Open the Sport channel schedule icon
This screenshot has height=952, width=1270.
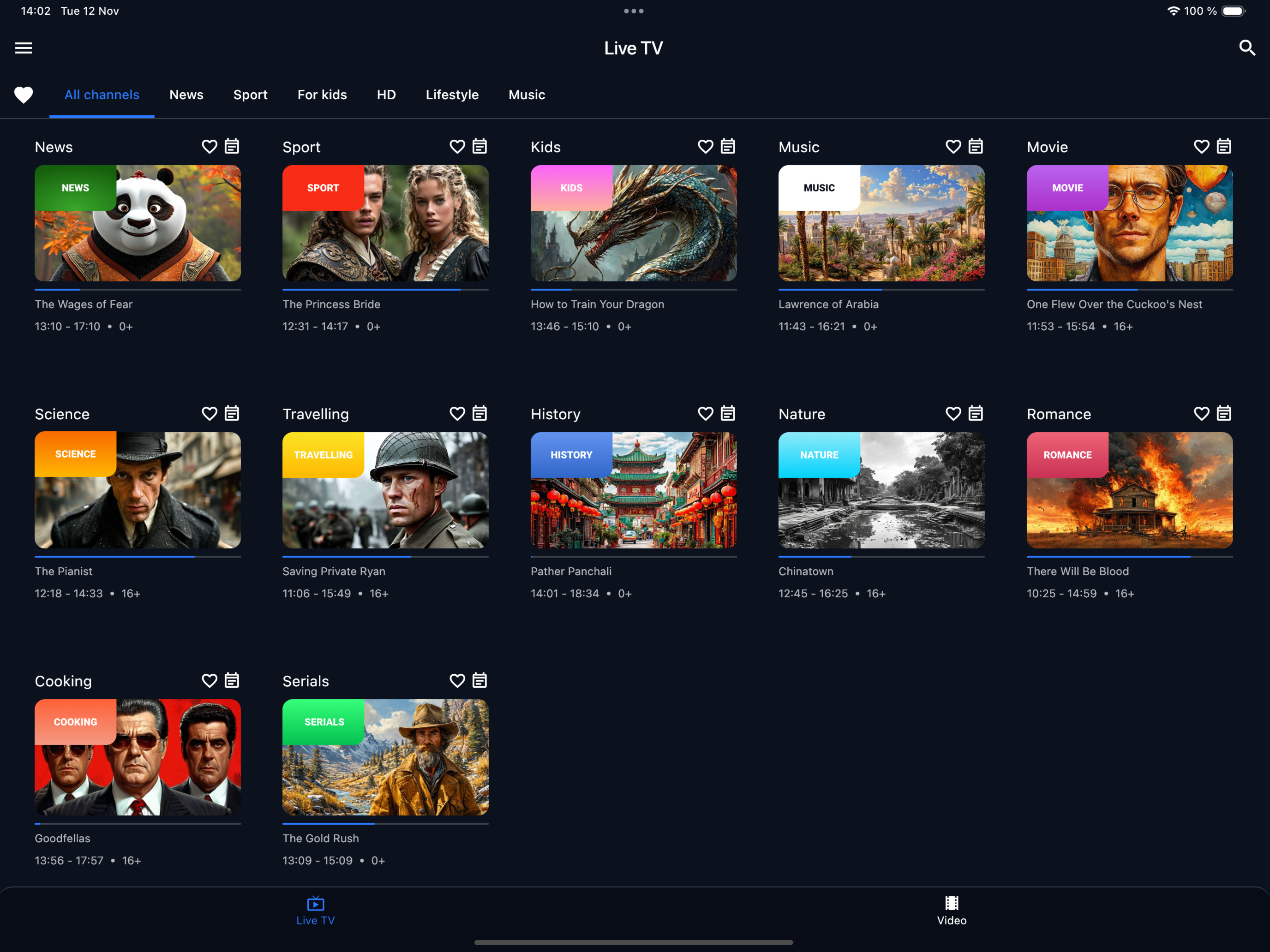480,146
